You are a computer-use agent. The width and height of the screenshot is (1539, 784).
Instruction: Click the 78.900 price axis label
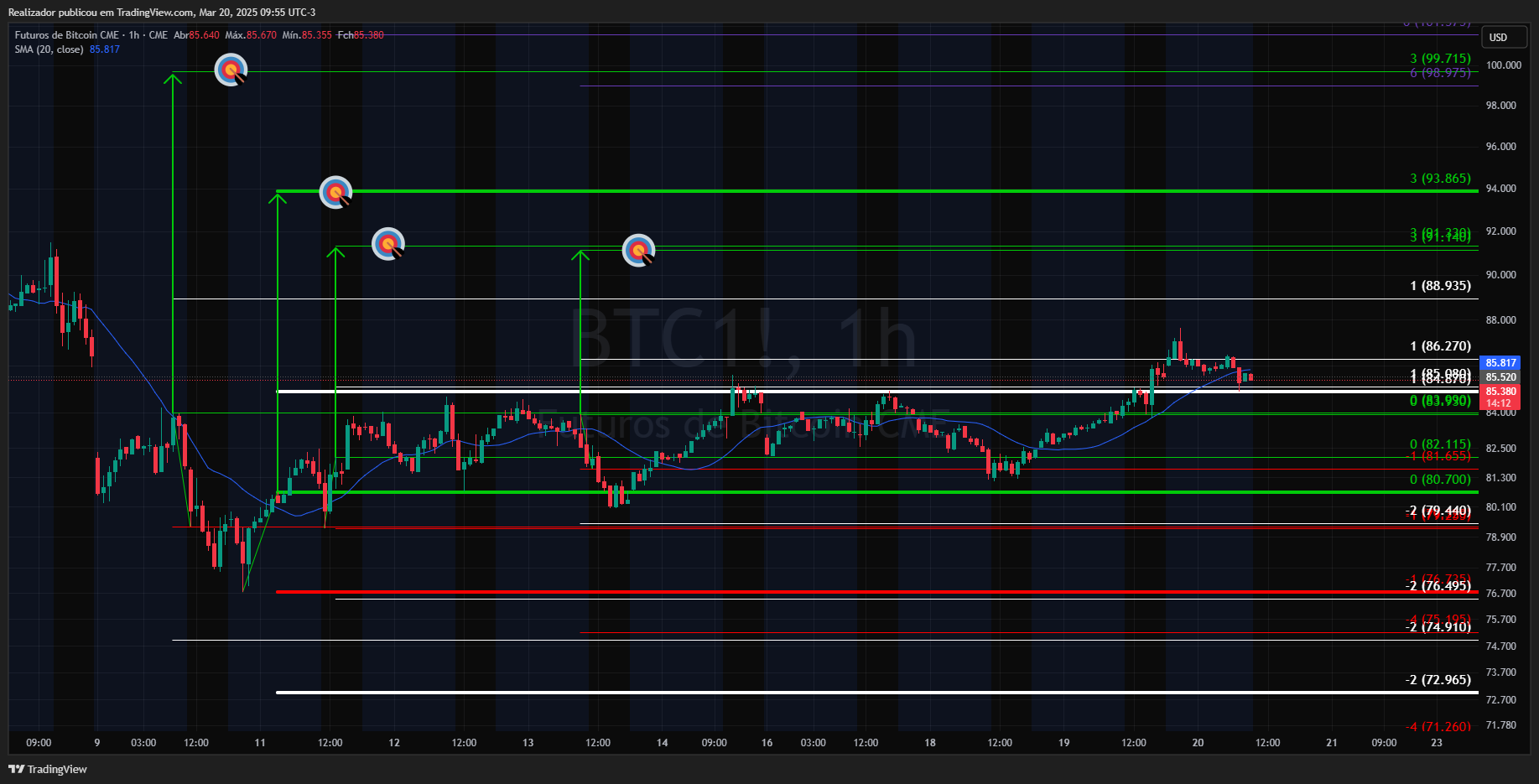click(1500, 537)
